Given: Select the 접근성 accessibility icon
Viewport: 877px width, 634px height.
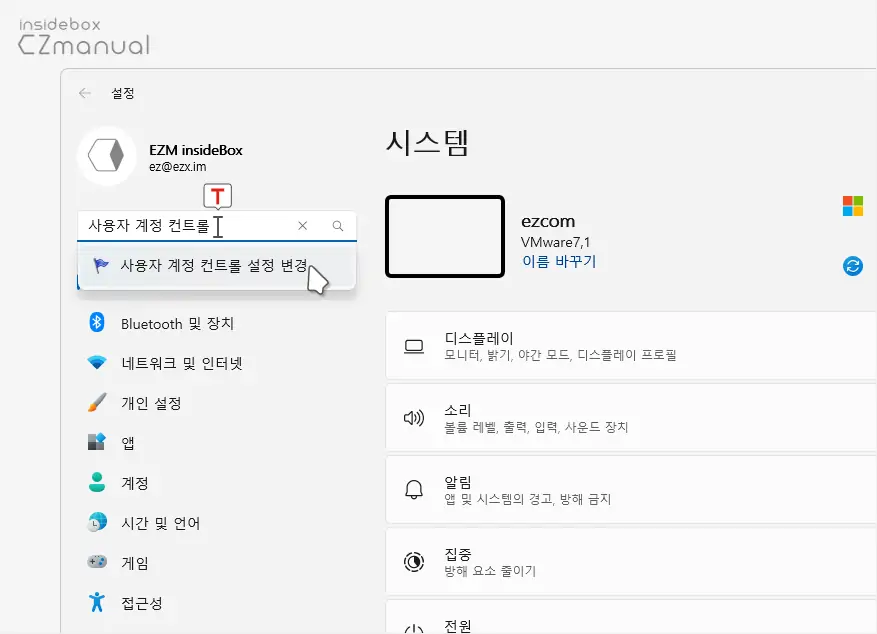Looking at the screenshot, I should coord(95,602).
